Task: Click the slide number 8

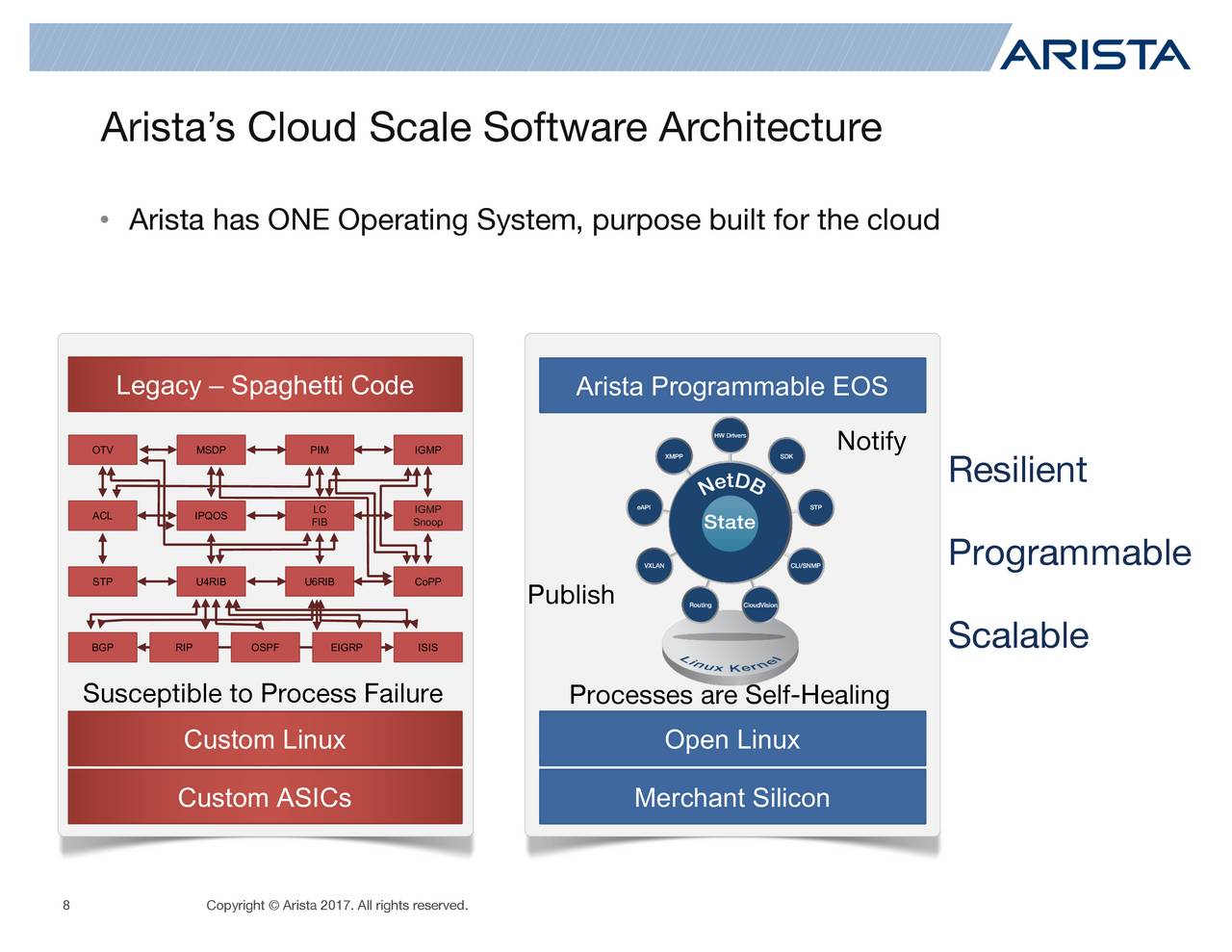Action: point(65,905)
